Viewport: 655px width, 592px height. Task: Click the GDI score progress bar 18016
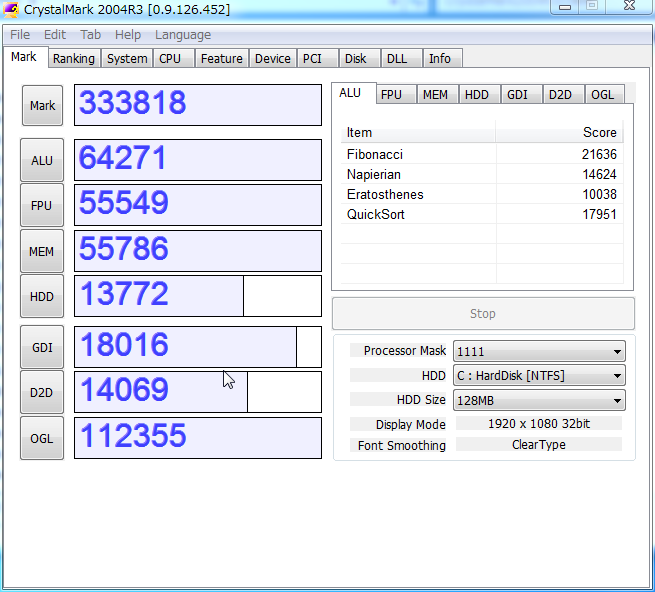tap(198, 347)
